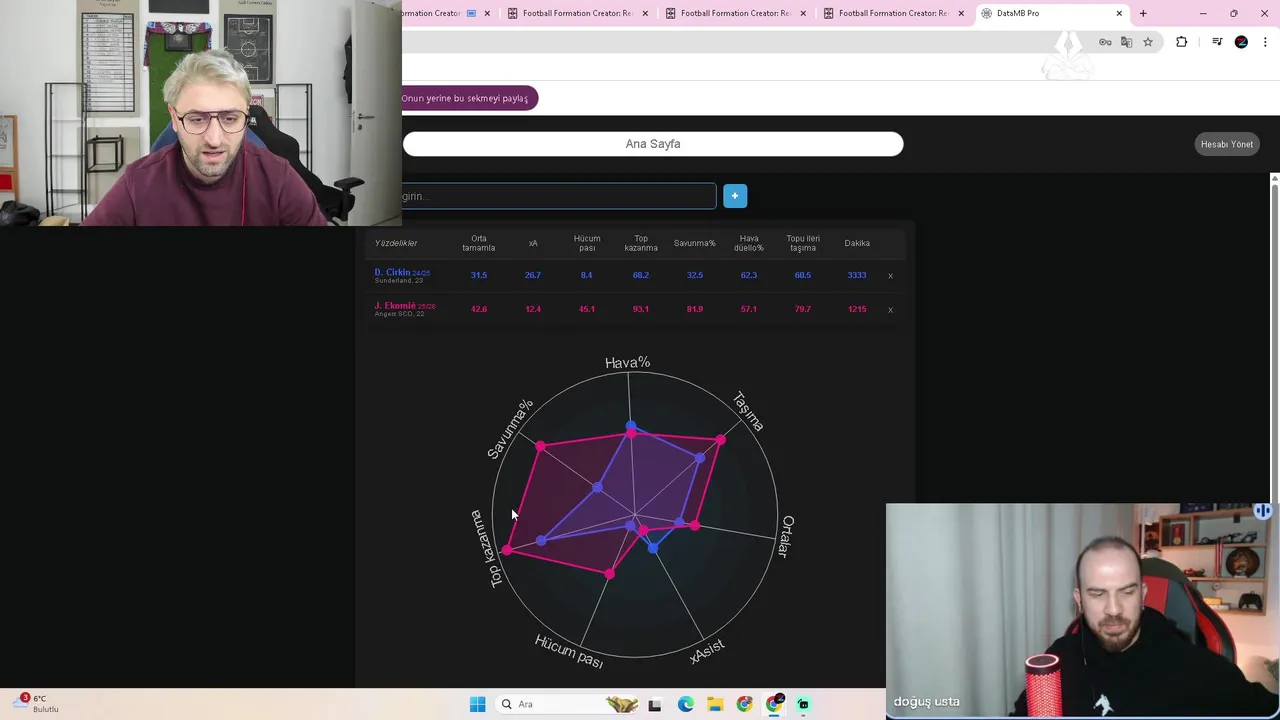Click the 'Savunma%' column header
The height and width of the screenshot is (720, 1280).
pyautogui.click(x=695, y=243)
